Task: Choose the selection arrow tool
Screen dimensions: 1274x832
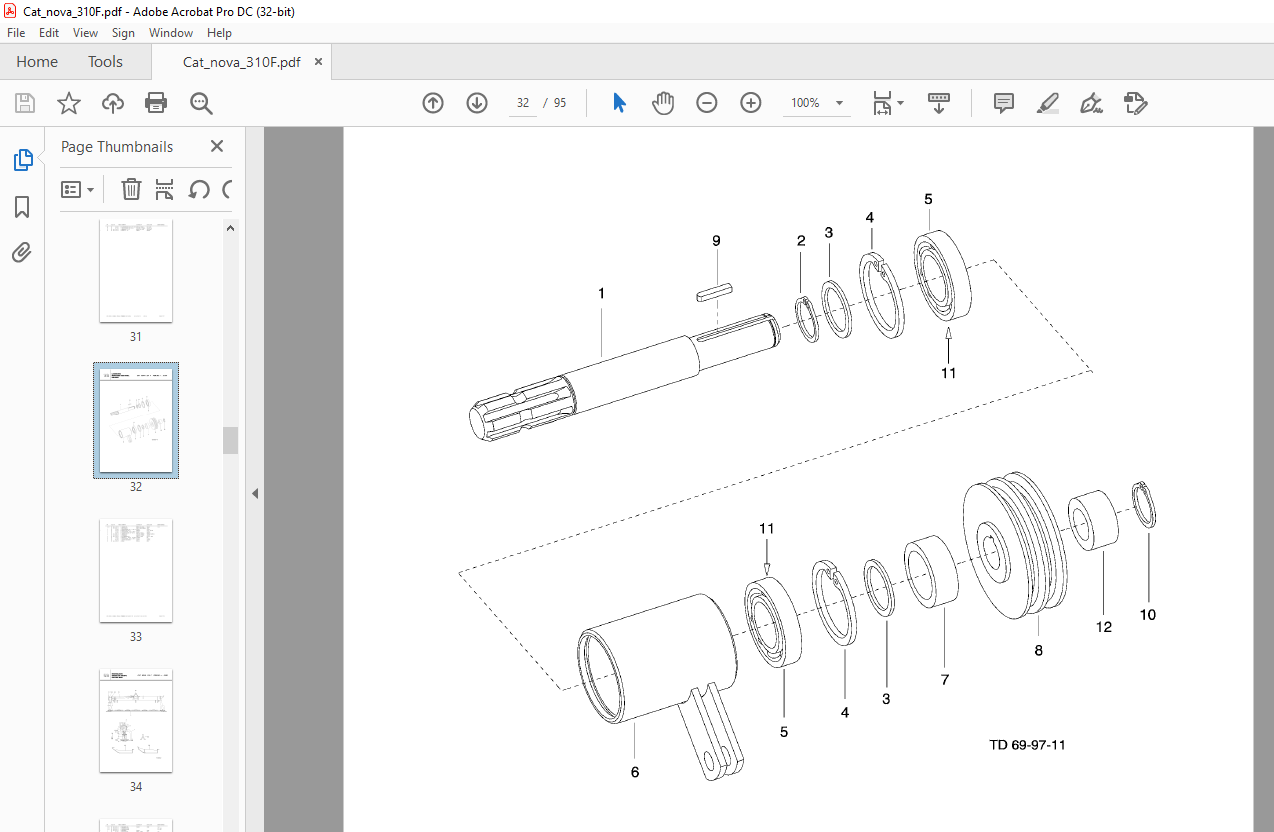Action: click(x=619, y=103)
